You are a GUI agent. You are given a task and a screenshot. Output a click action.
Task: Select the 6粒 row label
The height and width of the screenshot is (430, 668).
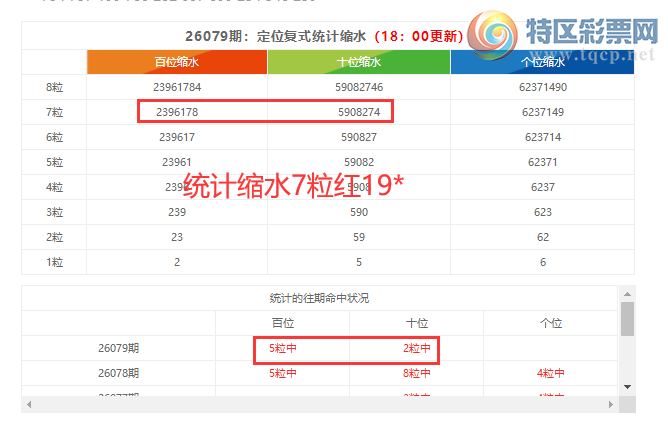tap(55, 137)
